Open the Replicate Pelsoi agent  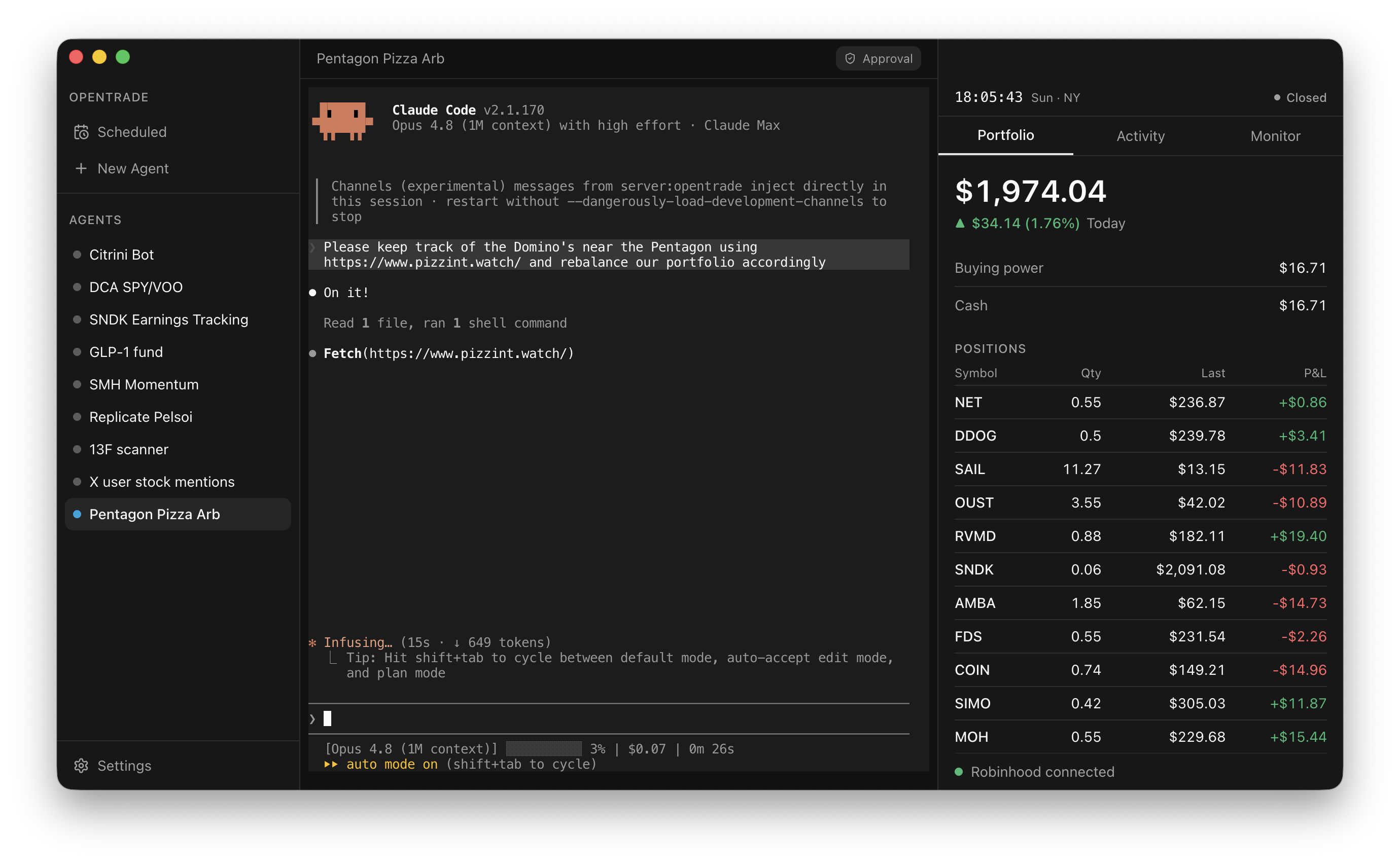(178, 416)
